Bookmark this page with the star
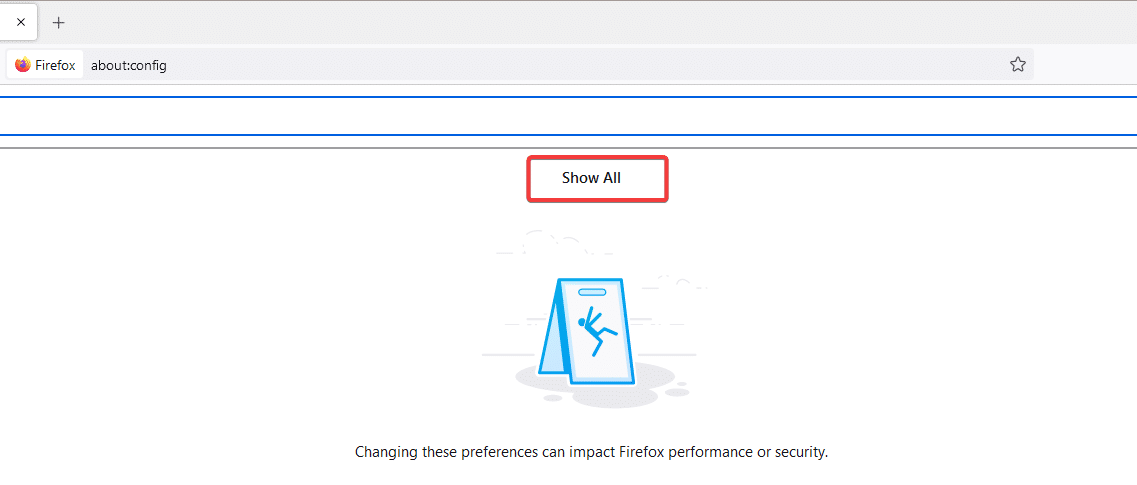 pyautogui.click(x=1018, y=64)
